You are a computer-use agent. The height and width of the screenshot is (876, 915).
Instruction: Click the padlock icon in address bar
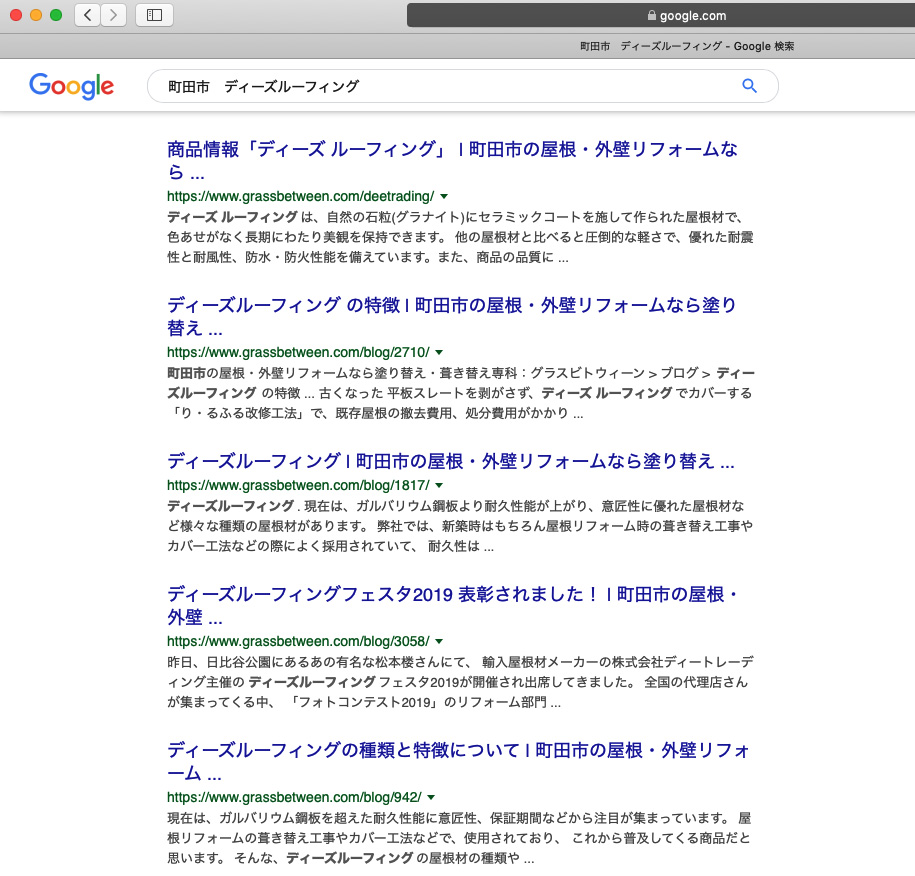coord(652,15)
